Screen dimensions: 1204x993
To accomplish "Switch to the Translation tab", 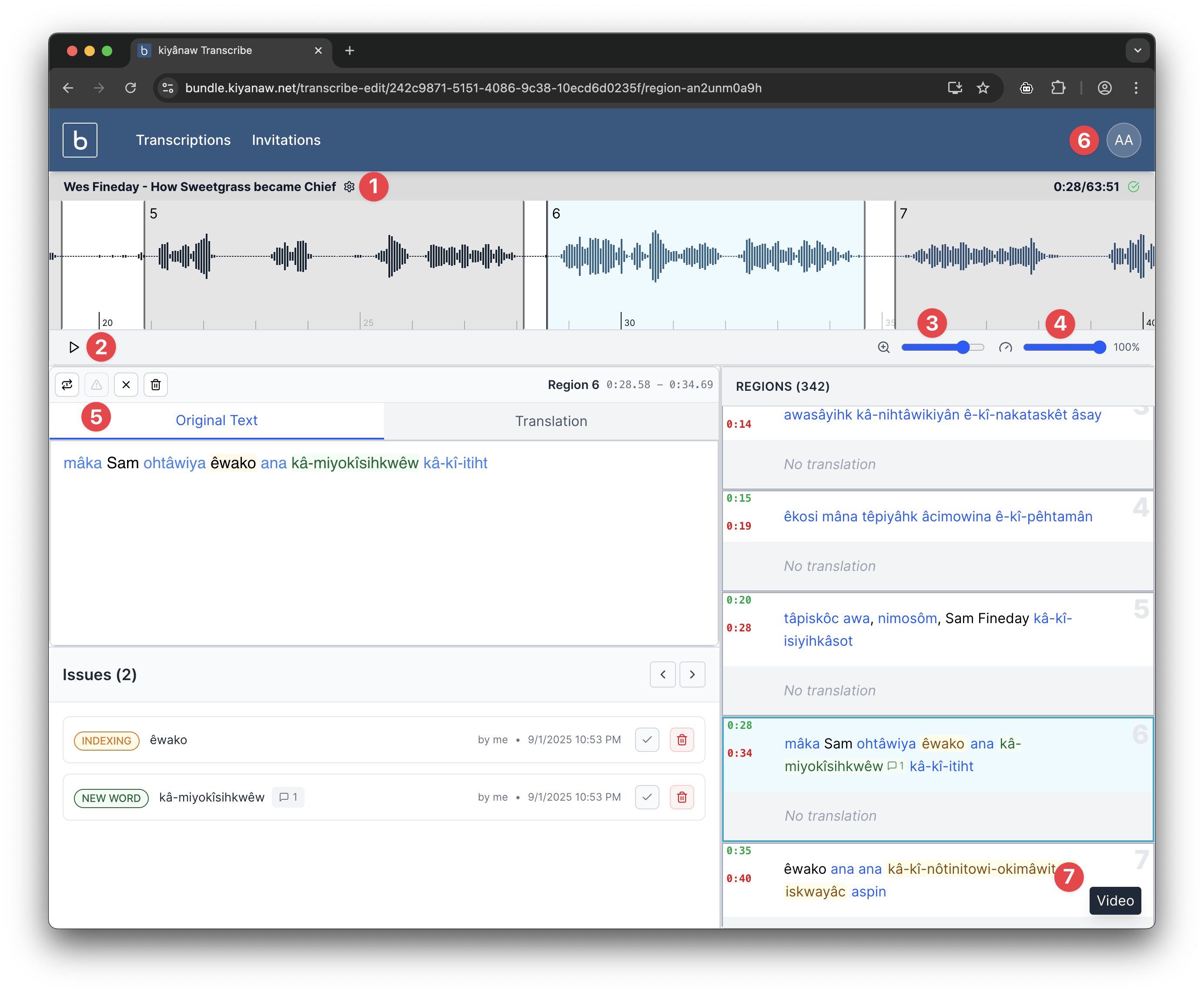I will (x=551, y=422).
